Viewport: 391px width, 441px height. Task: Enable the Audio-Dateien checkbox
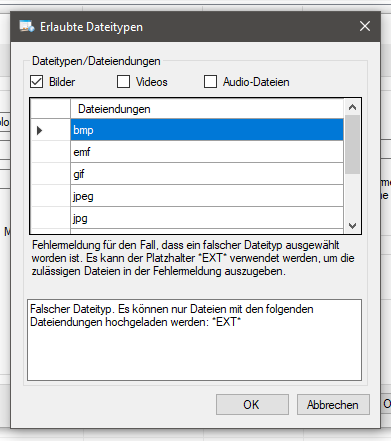tap(210, 82)
